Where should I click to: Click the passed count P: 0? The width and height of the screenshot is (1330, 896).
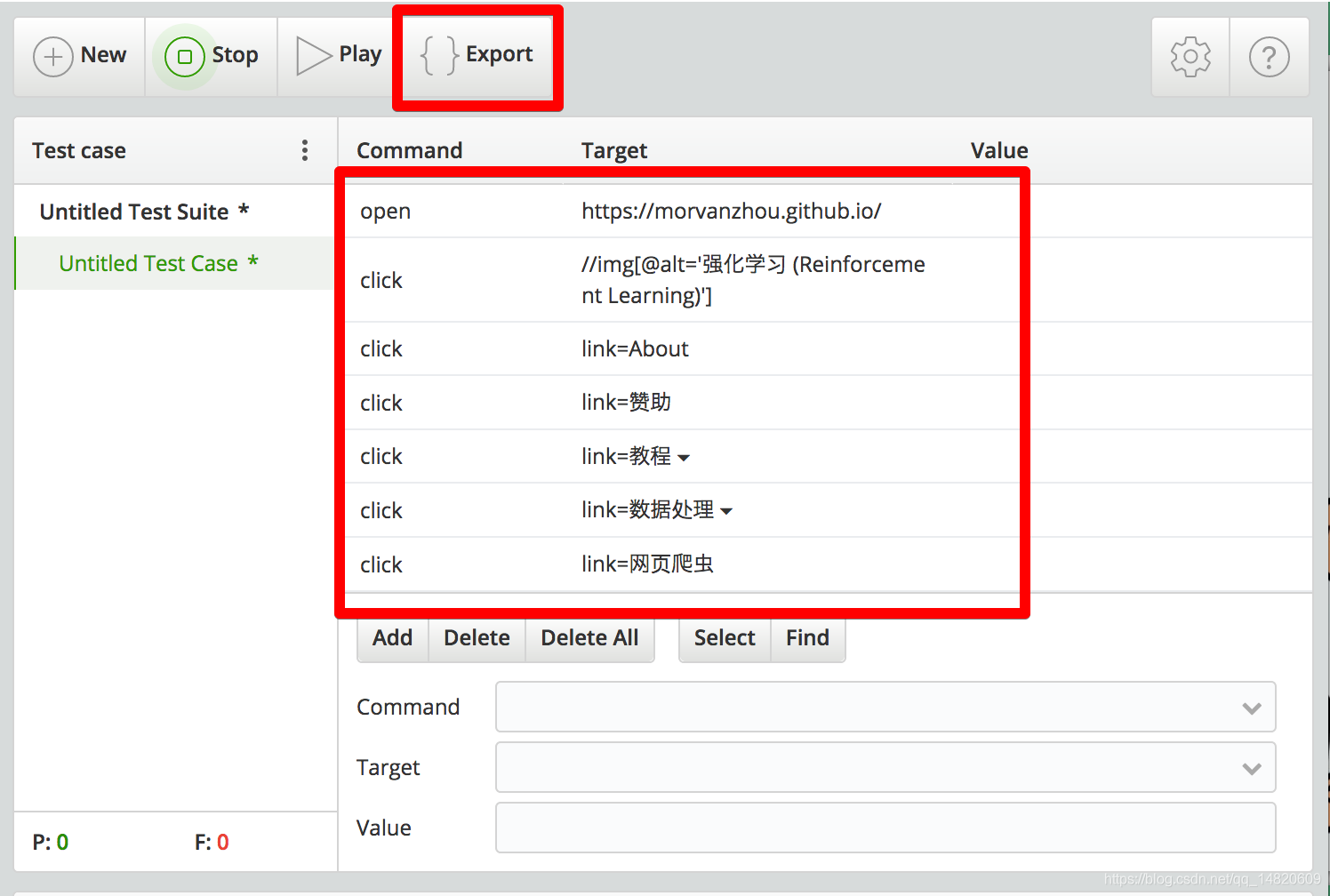pyautogui.click(x=51, y=842)
